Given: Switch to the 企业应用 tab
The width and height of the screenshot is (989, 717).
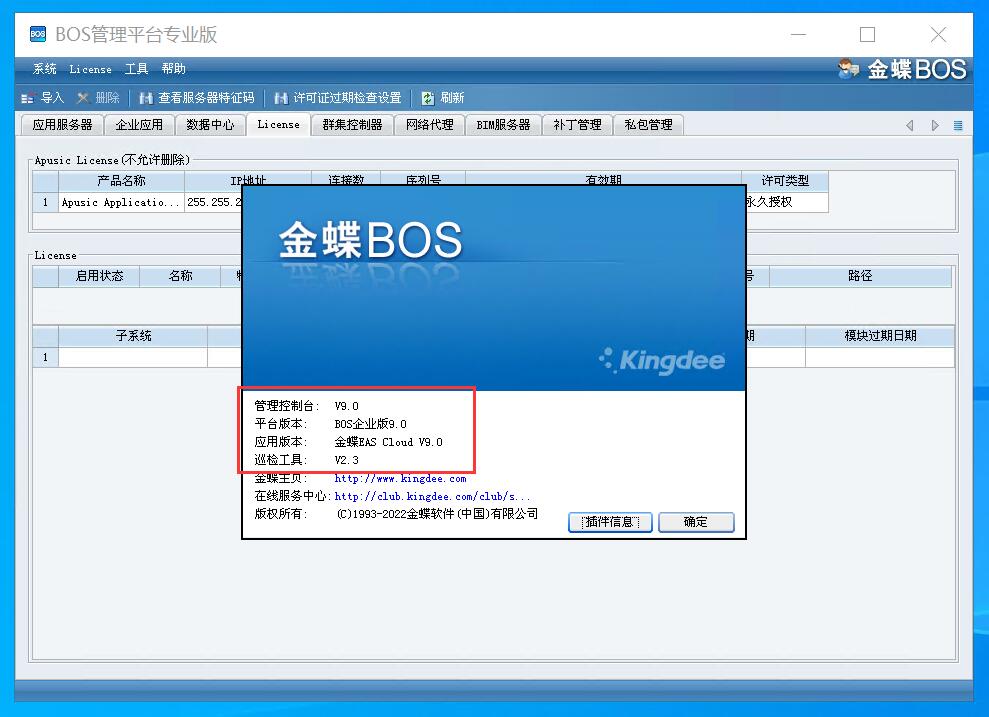Looking at the screenshot, I should pyautogui.click(x=139, y=125).
